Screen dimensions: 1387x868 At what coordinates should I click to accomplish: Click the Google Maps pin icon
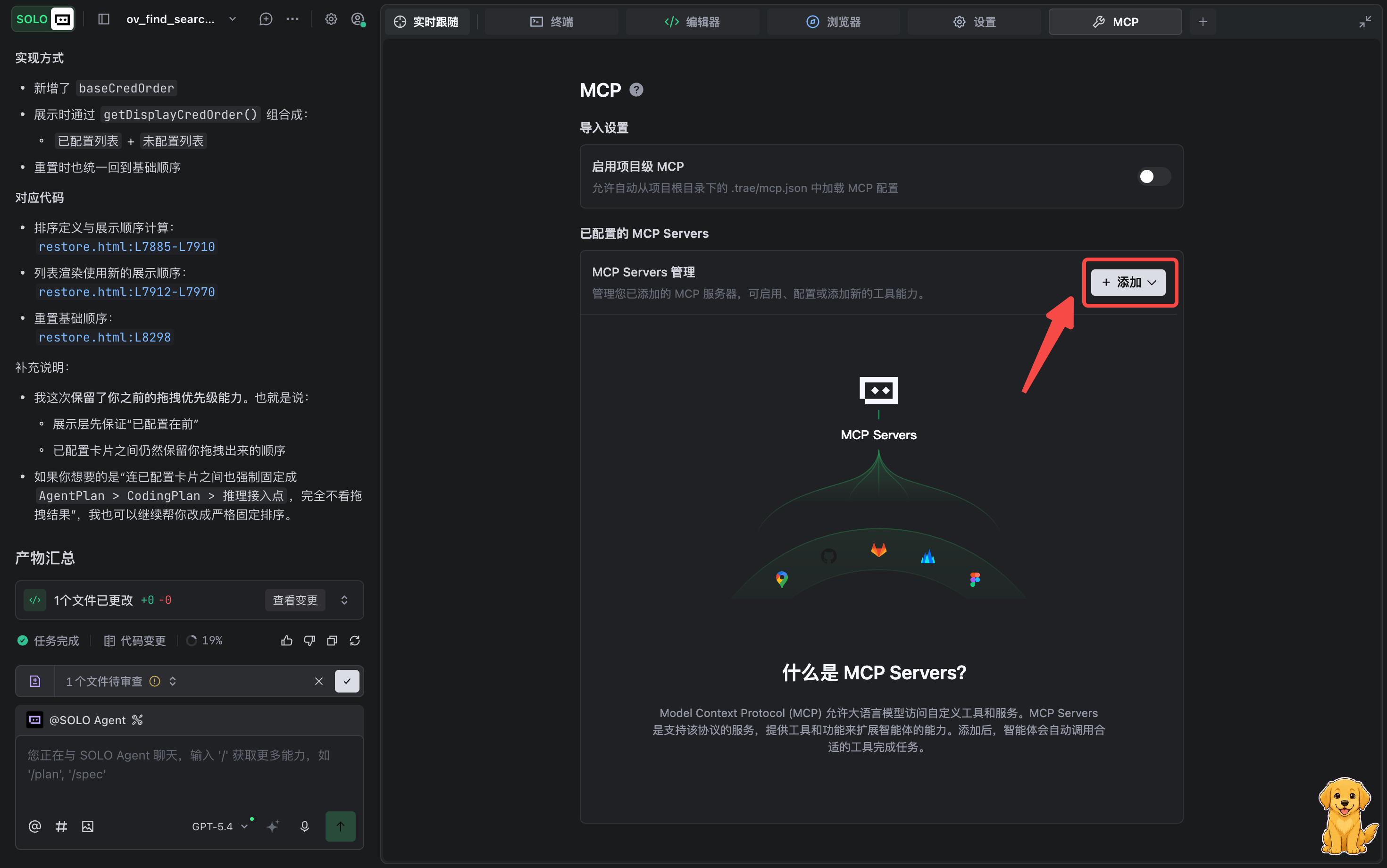point(782,579)
